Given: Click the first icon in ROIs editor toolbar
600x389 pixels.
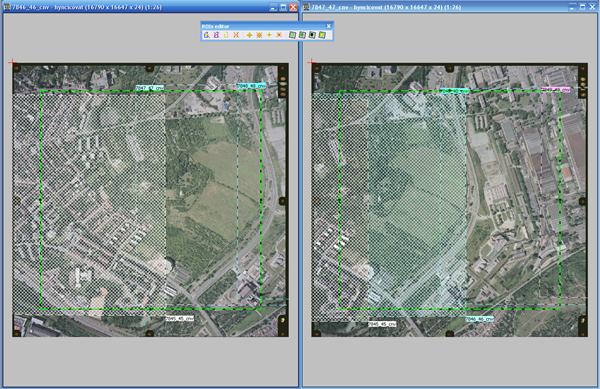Looking at the screenshot, I should 206,35.
